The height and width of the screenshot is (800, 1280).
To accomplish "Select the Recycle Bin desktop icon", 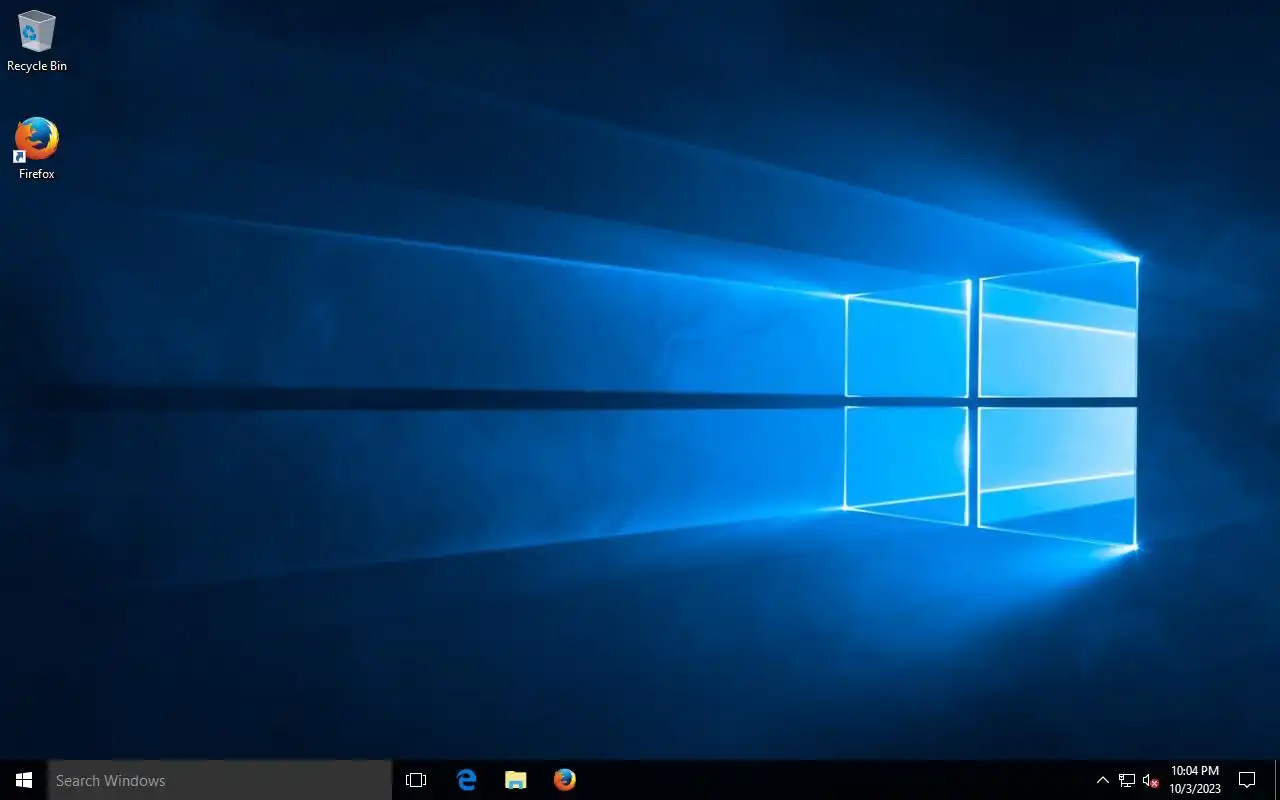I will click(x=37, y=41).
